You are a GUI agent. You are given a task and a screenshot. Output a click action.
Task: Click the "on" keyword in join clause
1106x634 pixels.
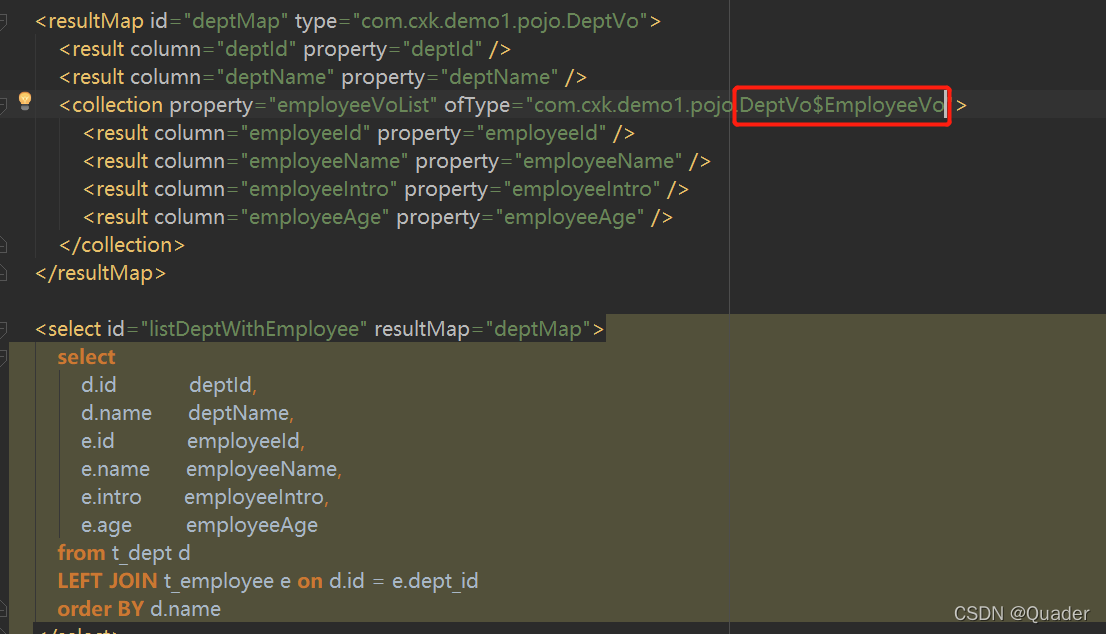310,581
